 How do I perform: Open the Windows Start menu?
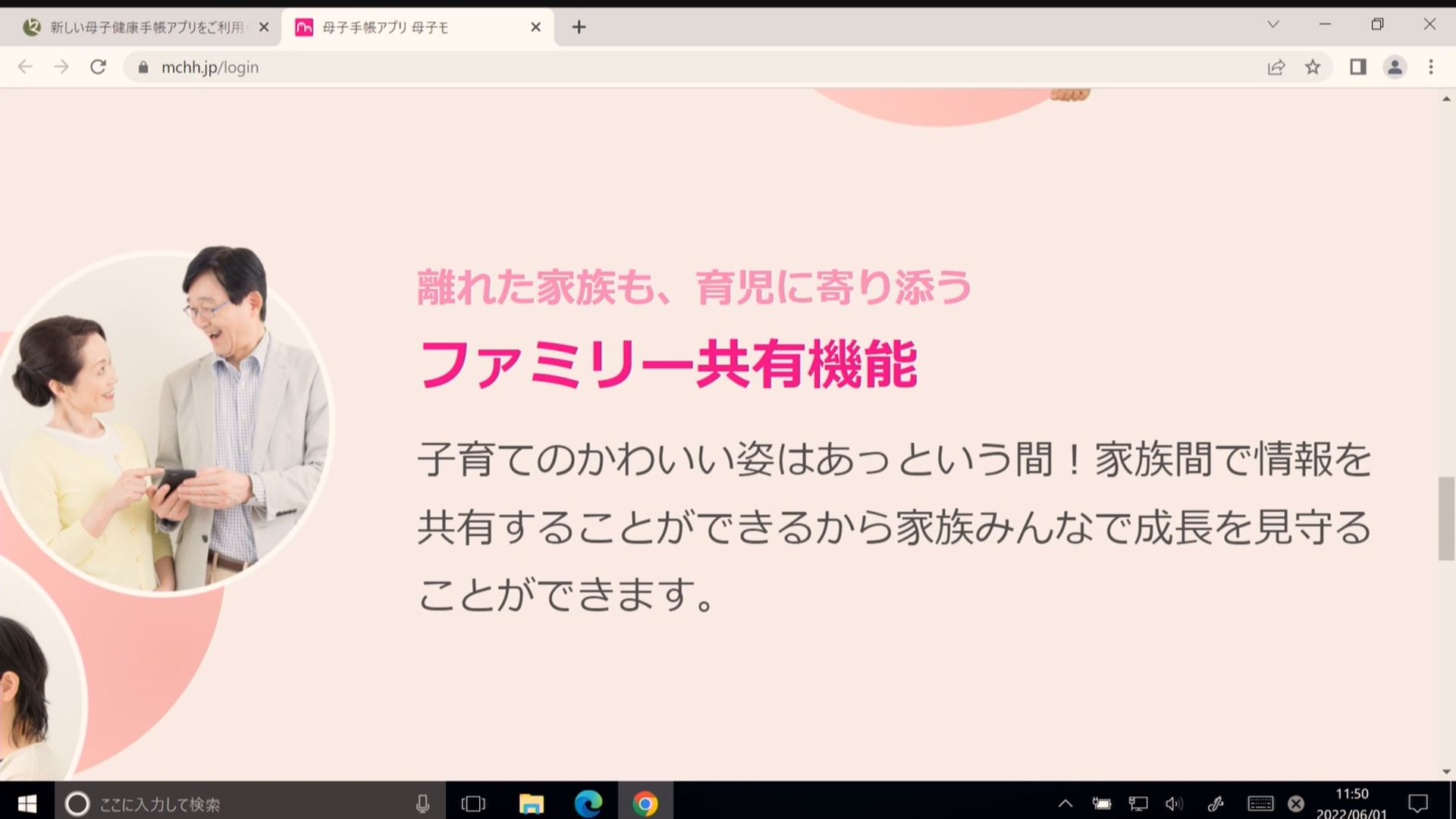point(27,803)
